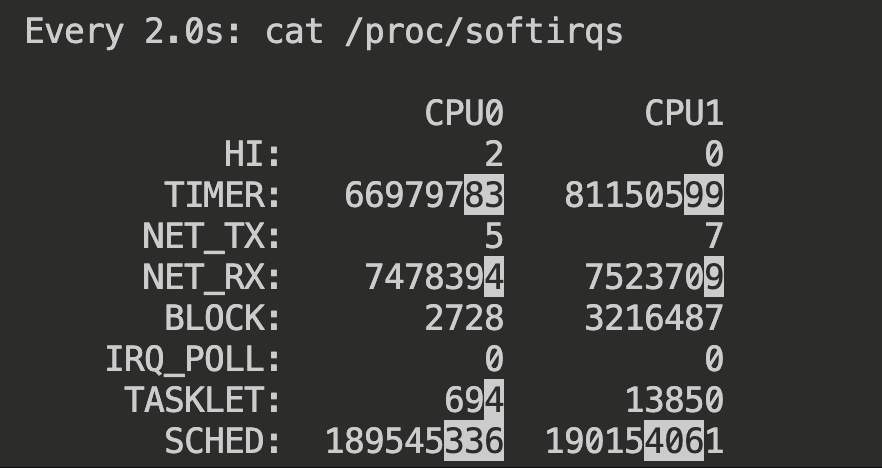
Task: Select the TASKLET row label
Action: (203, 400)
